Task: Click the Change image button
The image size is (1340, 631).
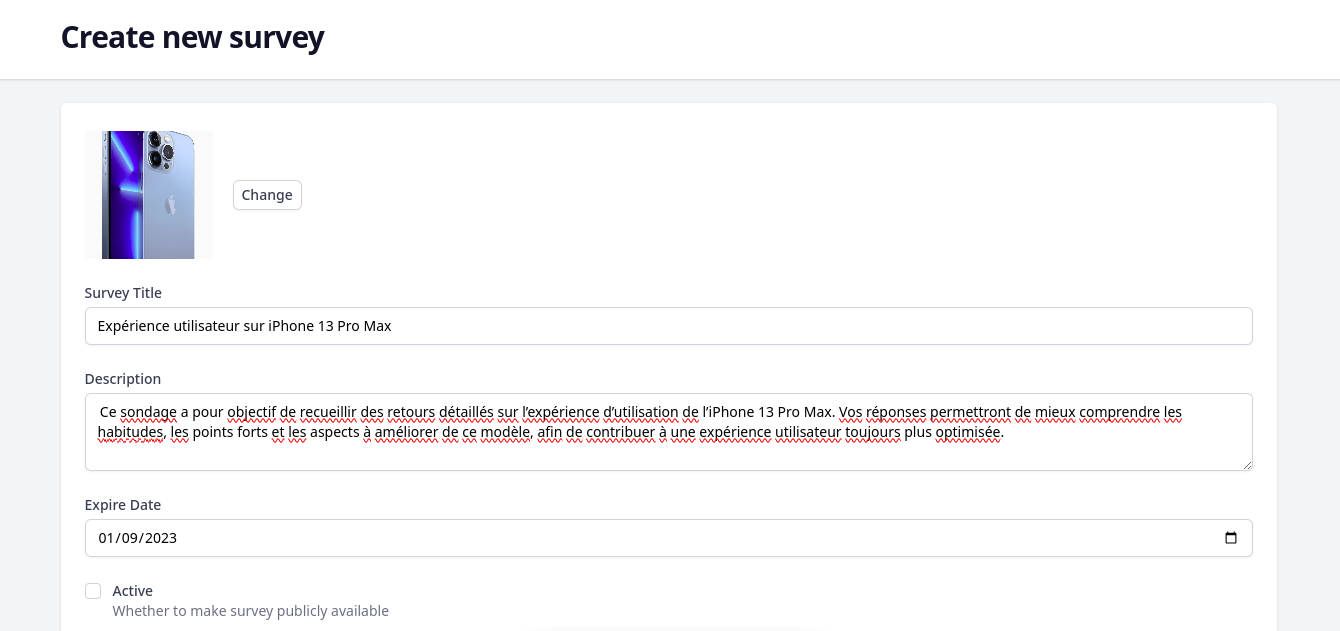Action: (267, 195)
